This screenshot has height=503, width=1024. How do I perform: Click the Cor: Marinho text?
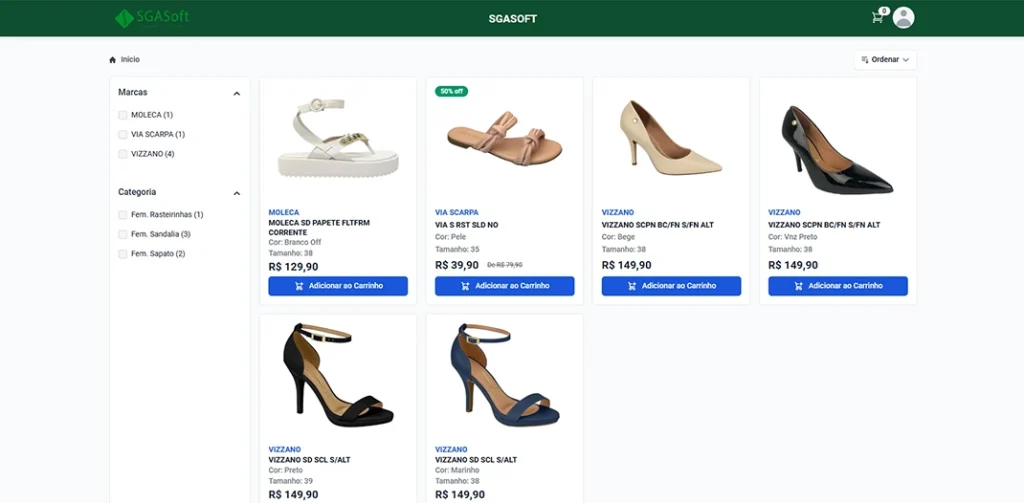456,470
